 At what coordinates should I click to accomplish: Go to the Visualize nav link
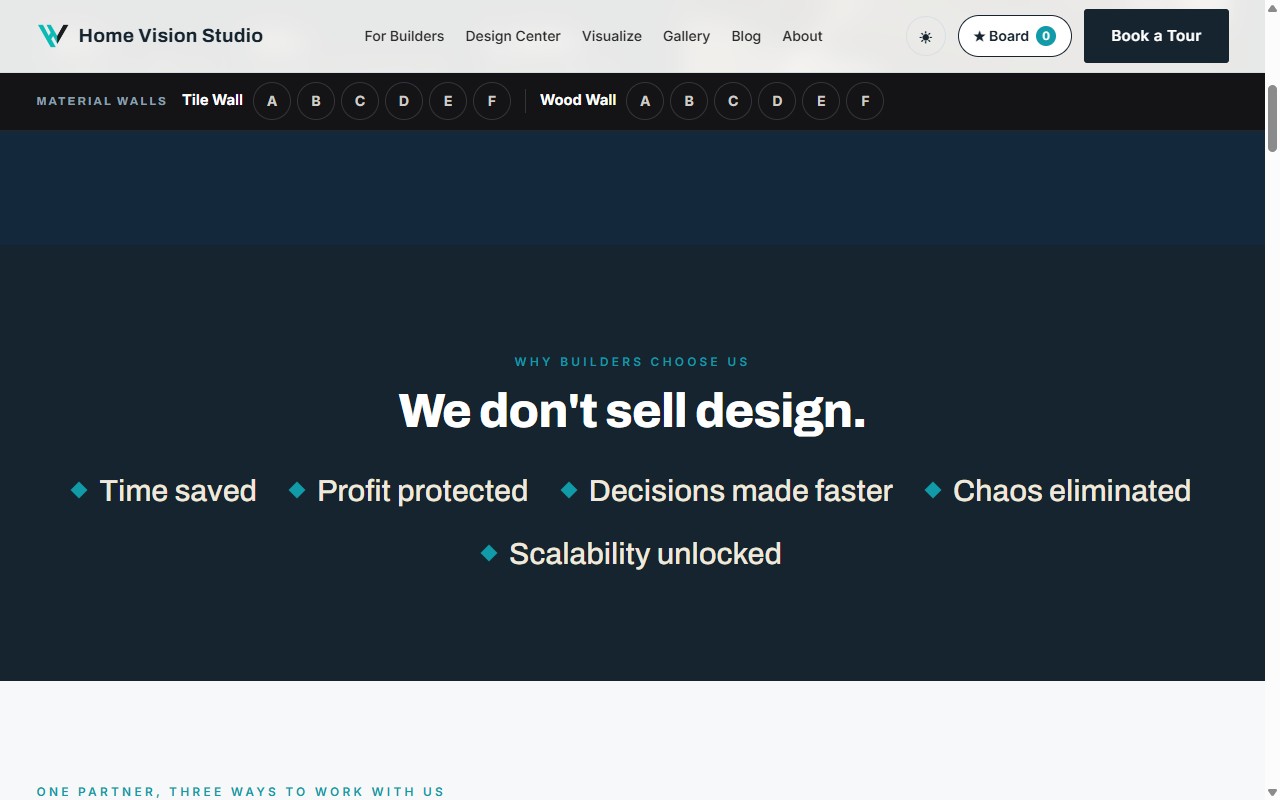pyautogui.click(x=612, y=36)
